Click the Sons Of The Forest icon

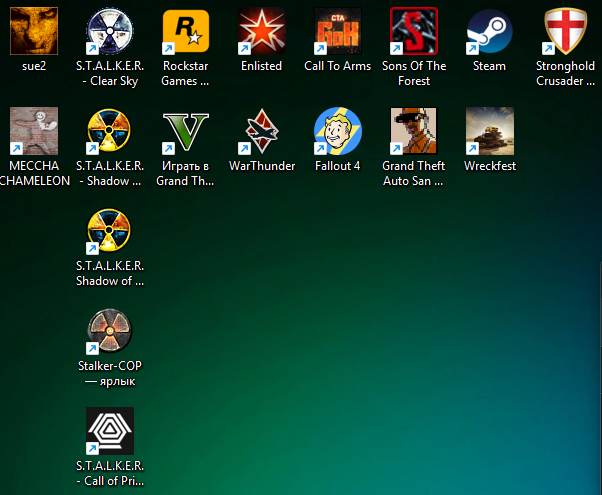[414, 31]
